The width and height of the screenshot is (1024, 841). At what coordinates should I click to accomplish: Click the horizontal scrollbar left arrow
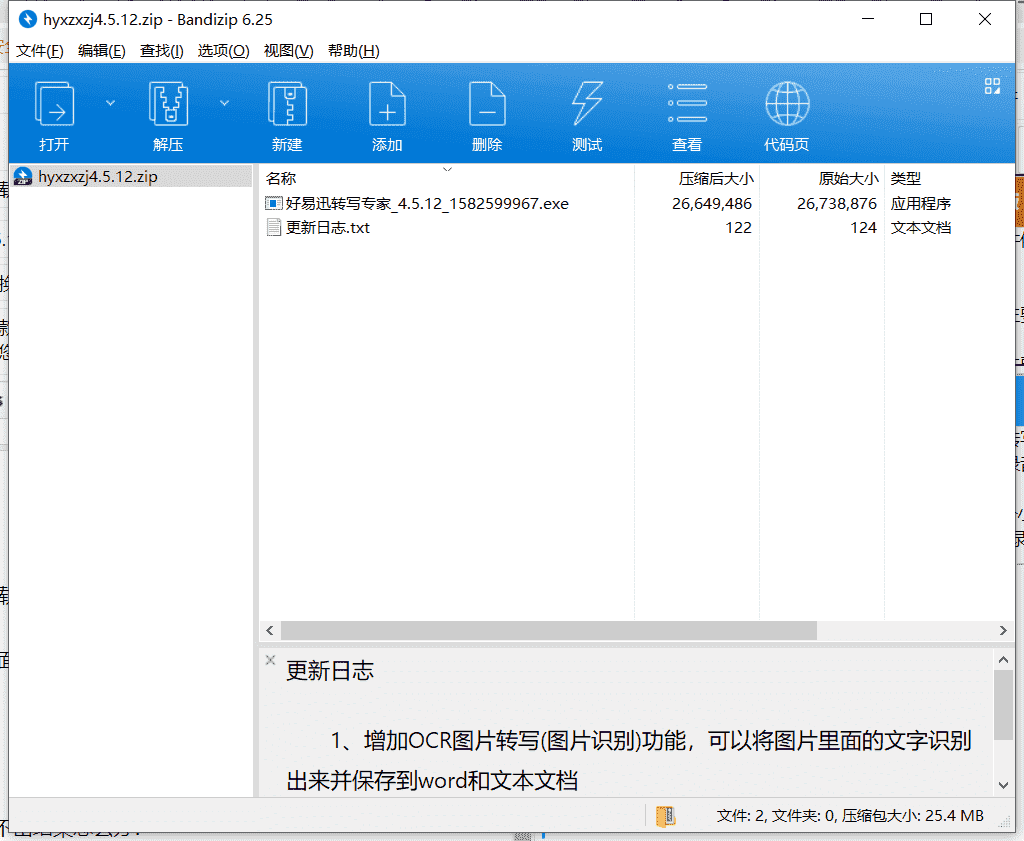pos(270,631)
